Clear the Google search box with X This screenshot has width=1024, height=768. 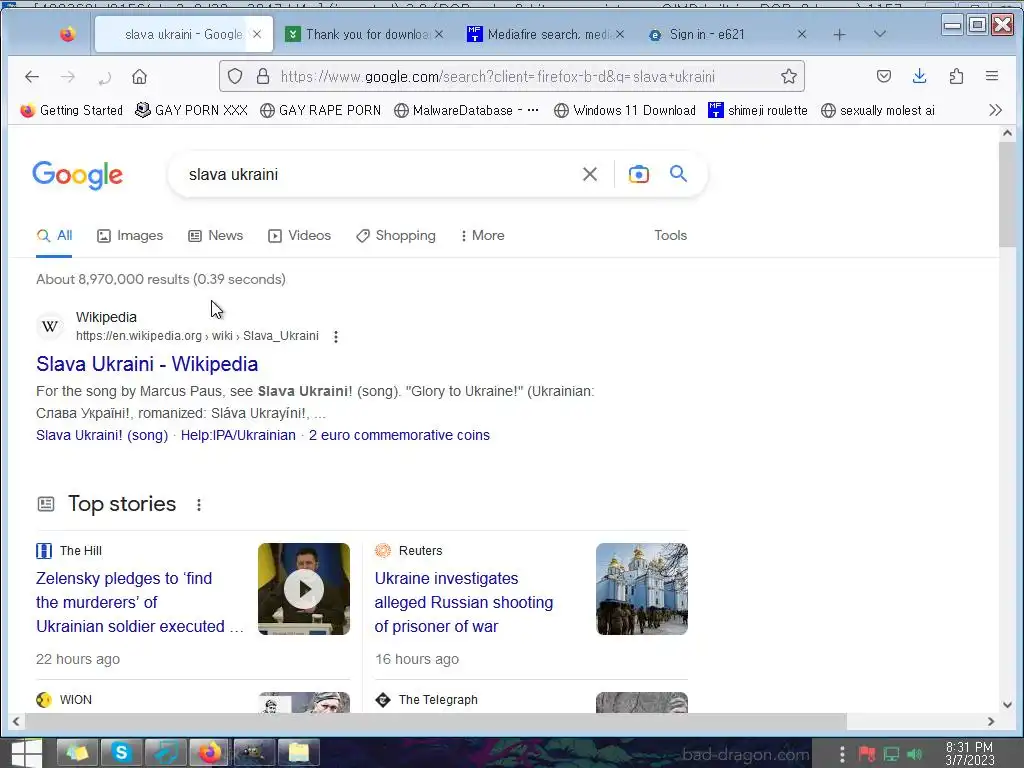coord(590,174)
